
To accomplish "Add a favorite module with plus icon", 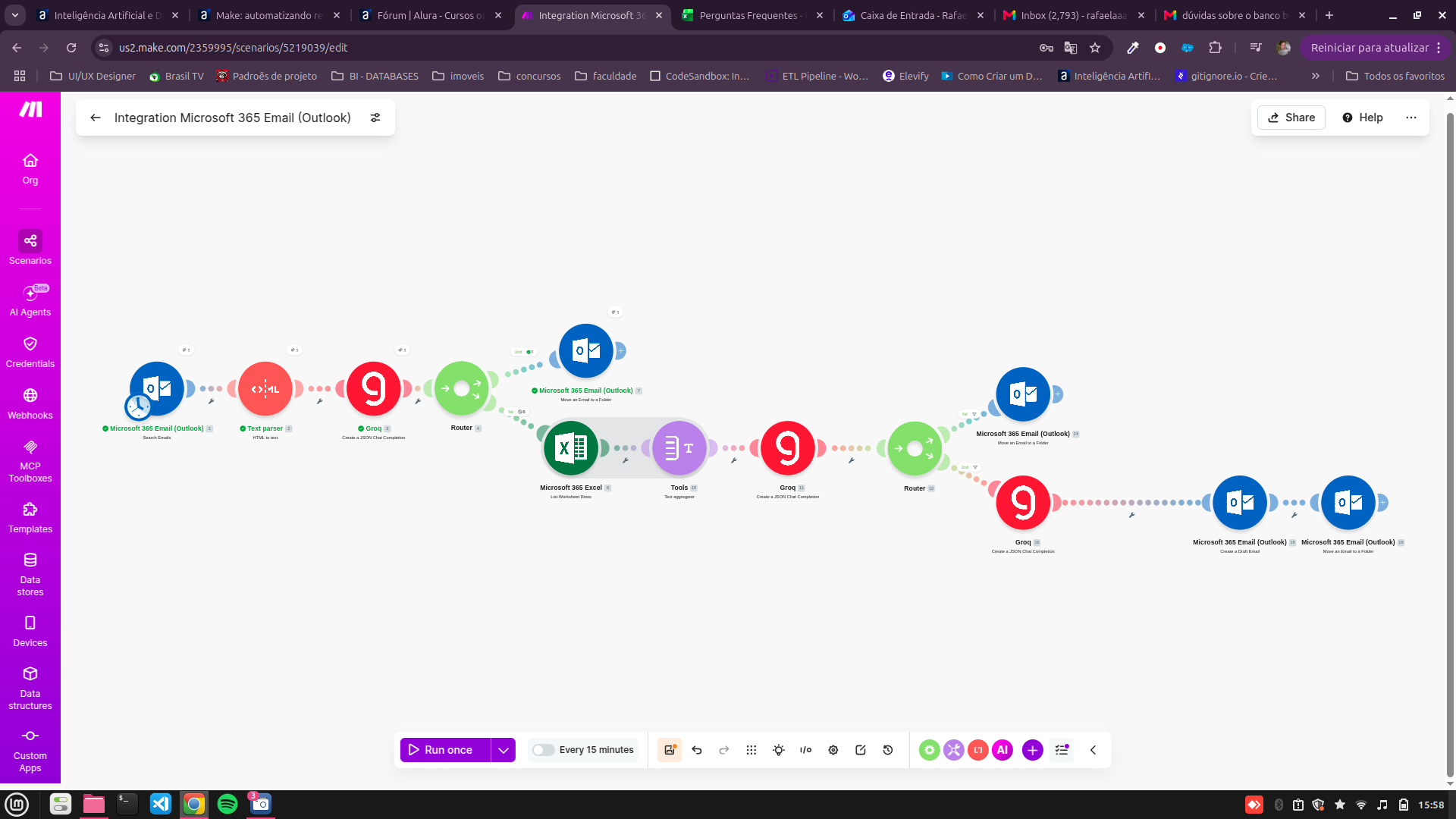I will (1033, 750).
